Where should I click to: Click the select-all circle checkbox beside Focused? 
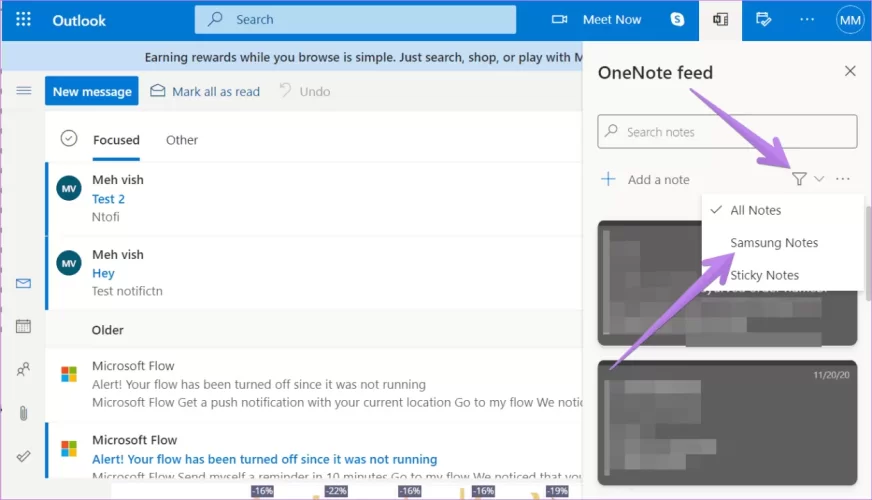point(69,139)
